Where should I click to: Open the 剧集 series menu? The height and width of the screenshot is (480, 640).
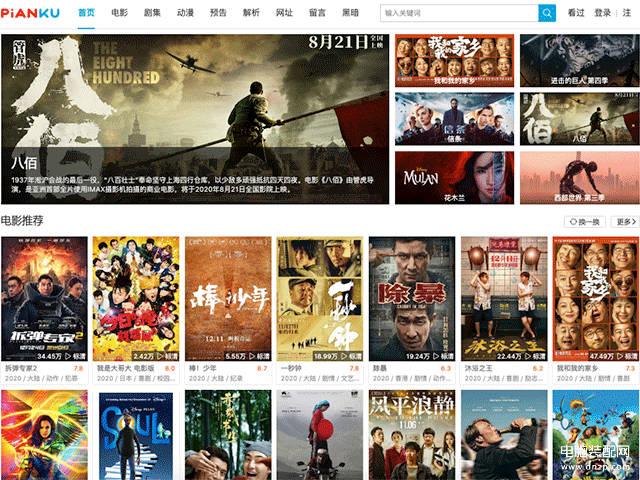pyautogui.click(x=152, y=13)
